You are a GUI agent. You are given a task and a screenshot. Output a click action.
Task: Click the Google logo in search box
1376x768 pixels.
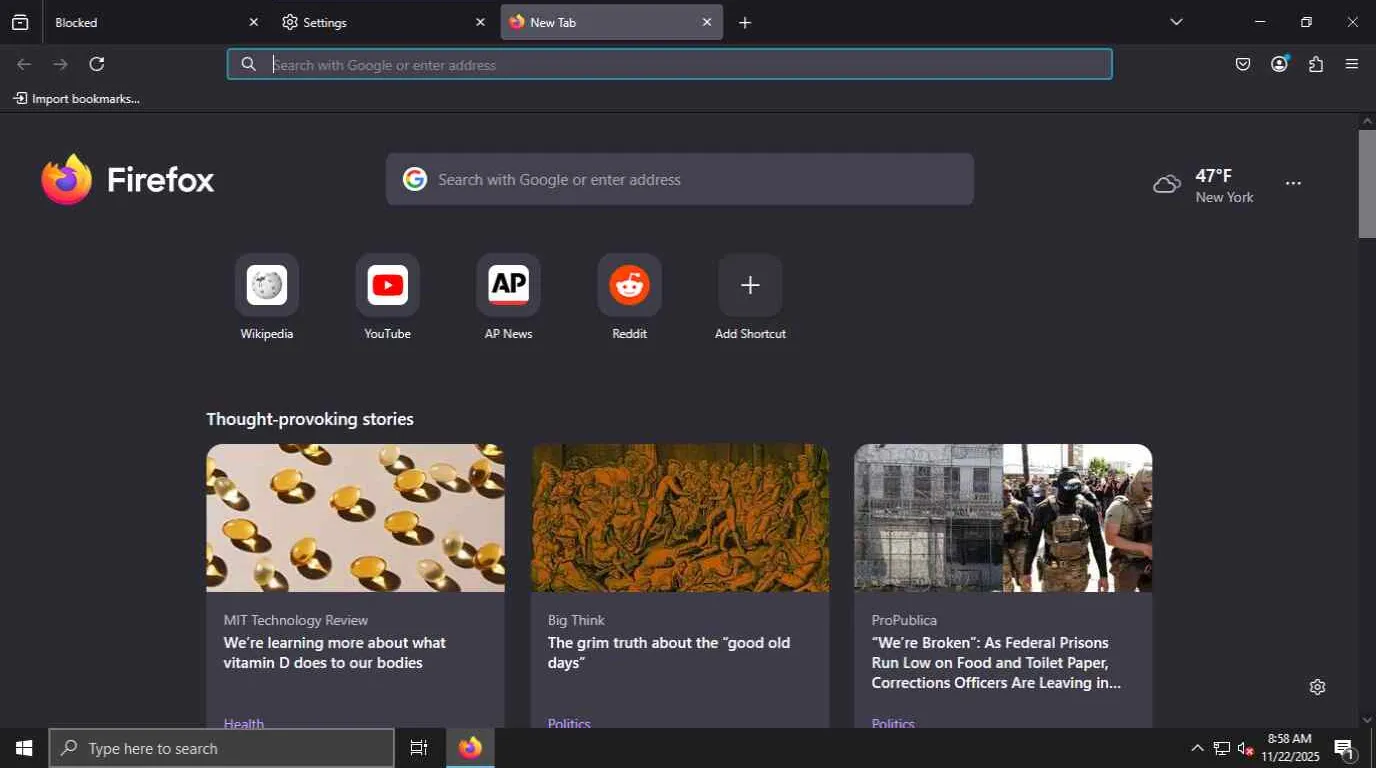(x=415, y=179)
